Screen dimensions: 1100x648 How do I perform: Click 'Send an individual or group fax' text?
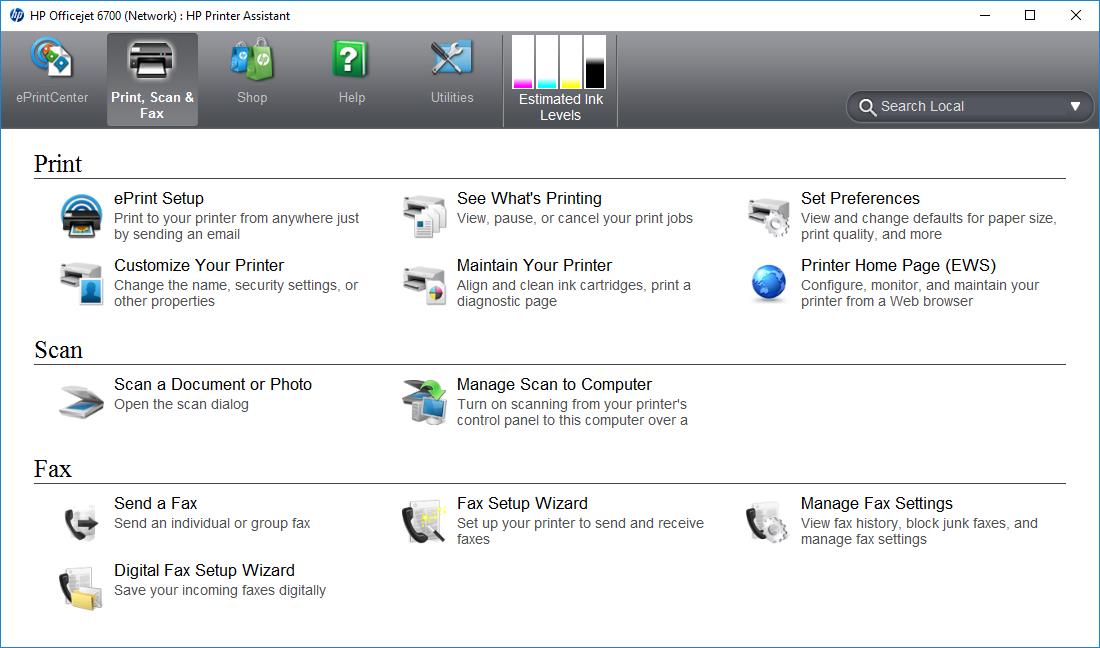tap(212, 523)
